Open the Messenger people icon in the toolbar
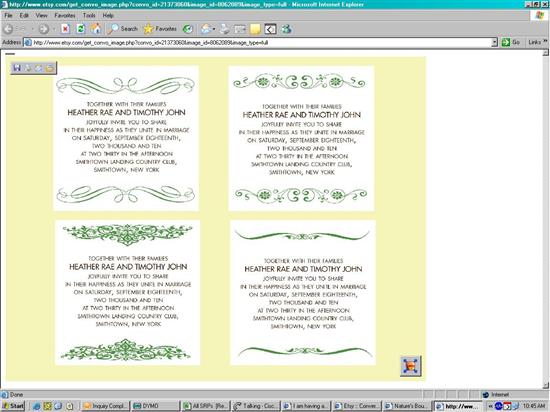Viewport: 550px width, 412px height. pyautogui.click(x=287, y=29)
